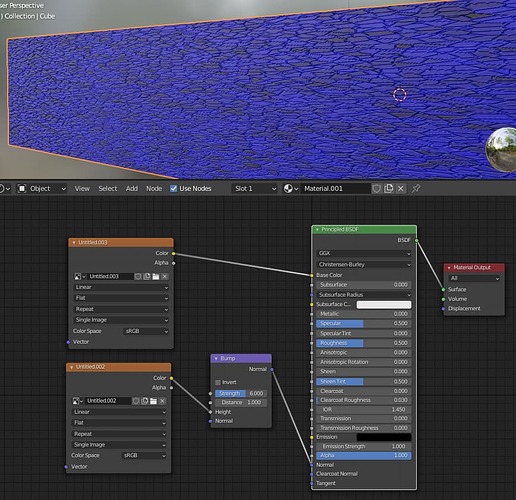The width and height of the screenshot is (516, 500).
Task: Click new image icon in Untitled.002 node
Action: tap(144, 401)
